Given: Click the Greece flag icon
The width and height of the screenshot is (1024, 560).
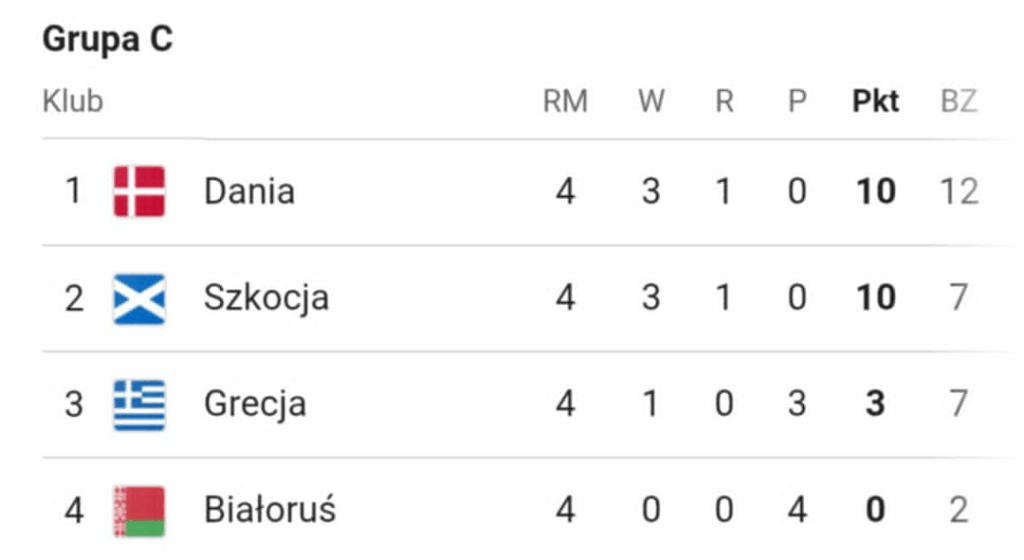Looking at the screenshot, I should (139, 405).
